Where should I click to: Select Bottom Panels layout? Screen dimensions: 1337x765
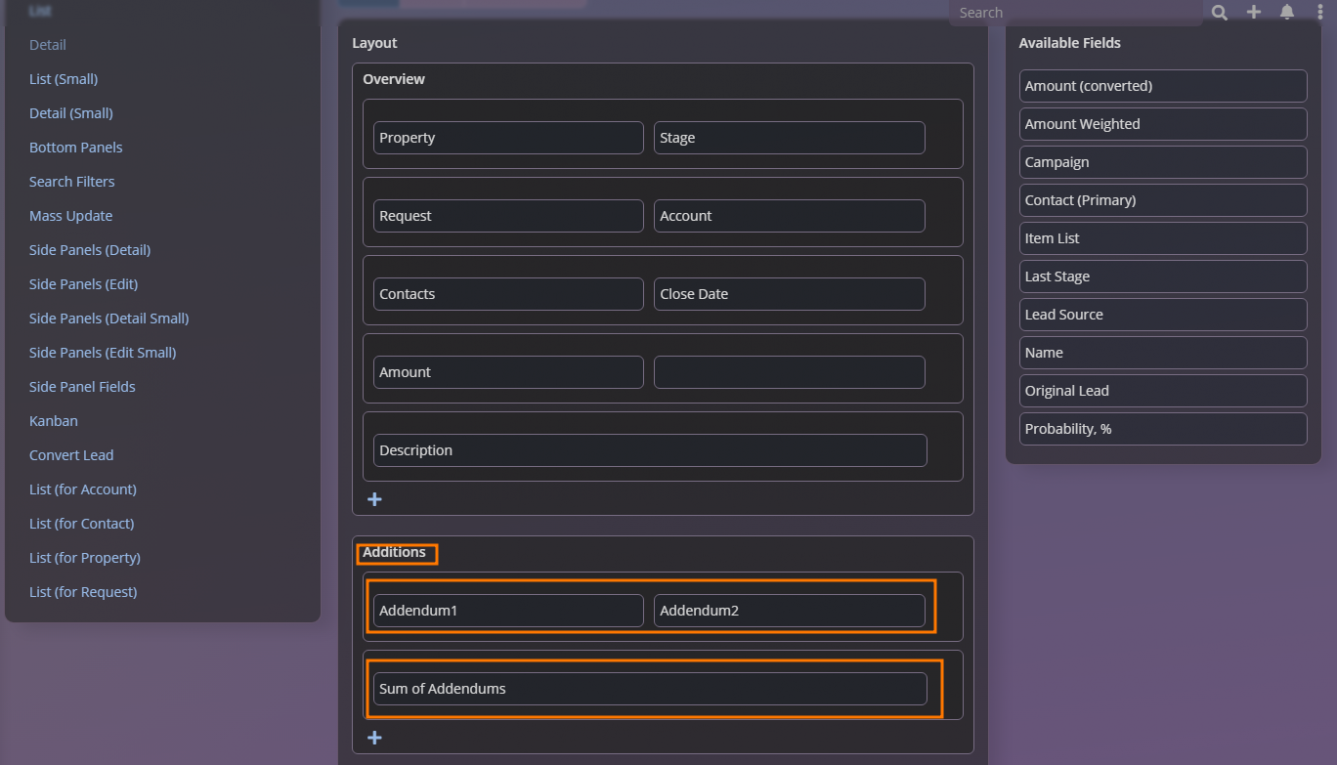coord(76,147)
